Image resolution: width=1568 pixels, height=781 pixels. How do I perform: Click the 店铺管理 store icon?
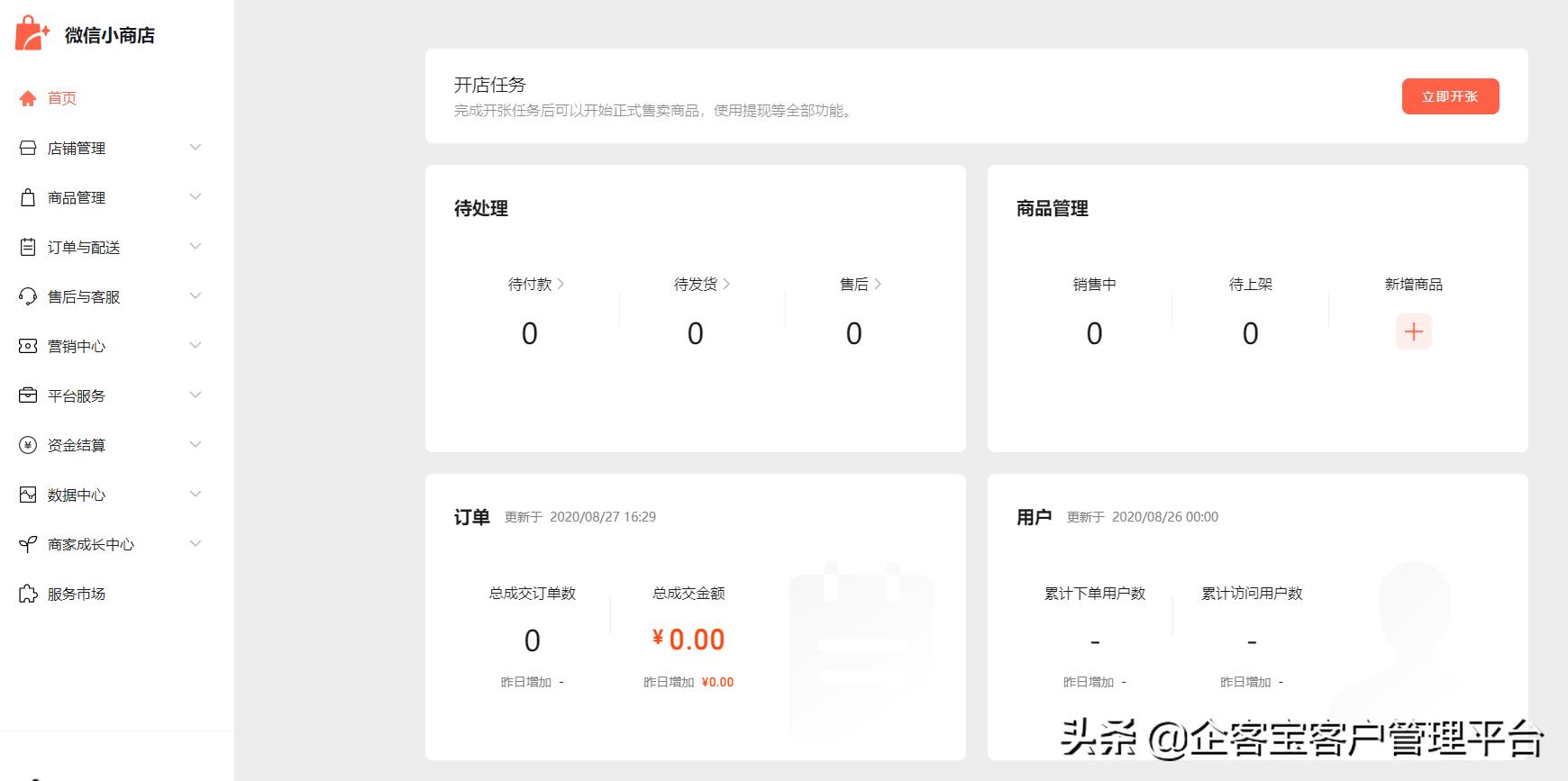click(x=28, y=148)
